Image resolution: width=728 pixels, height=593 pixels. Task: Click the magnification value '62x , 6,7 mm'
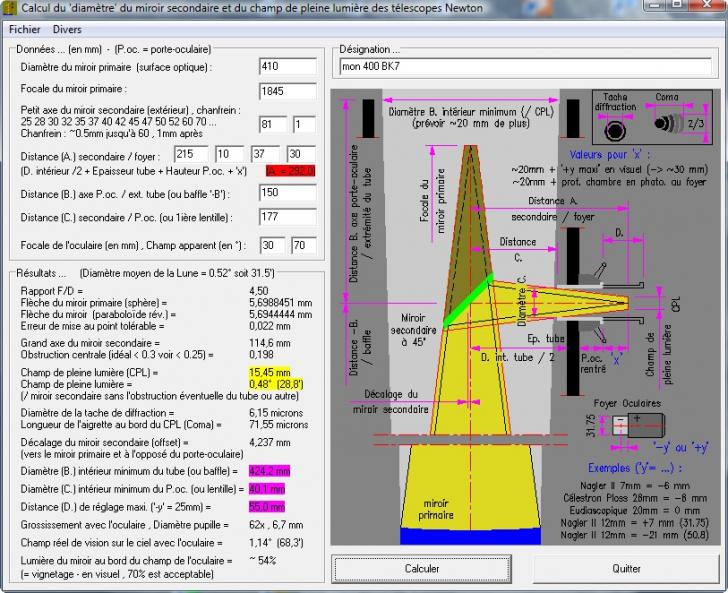[x=276, y=525]
